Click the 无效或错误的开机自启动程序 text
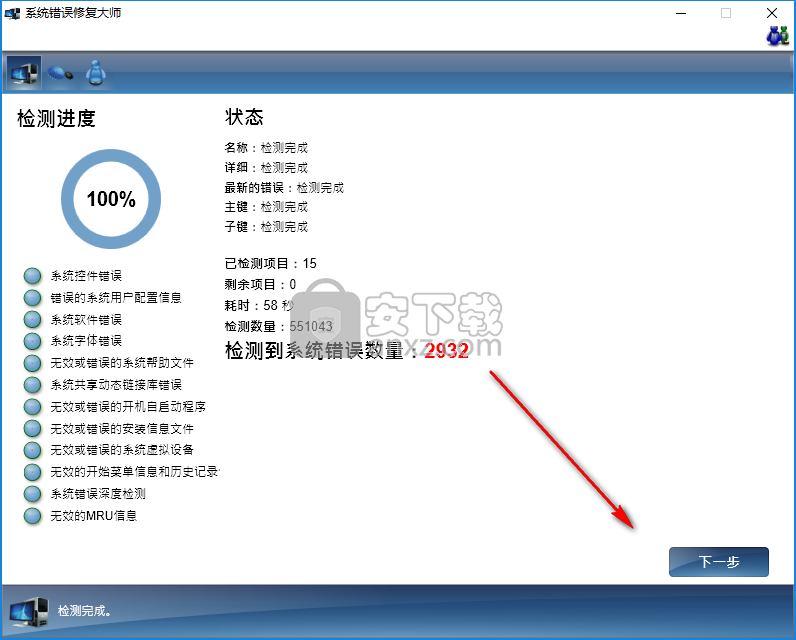The width and height of the screenshot is (796, 640). pyautogui.click(x=128, y=407)
